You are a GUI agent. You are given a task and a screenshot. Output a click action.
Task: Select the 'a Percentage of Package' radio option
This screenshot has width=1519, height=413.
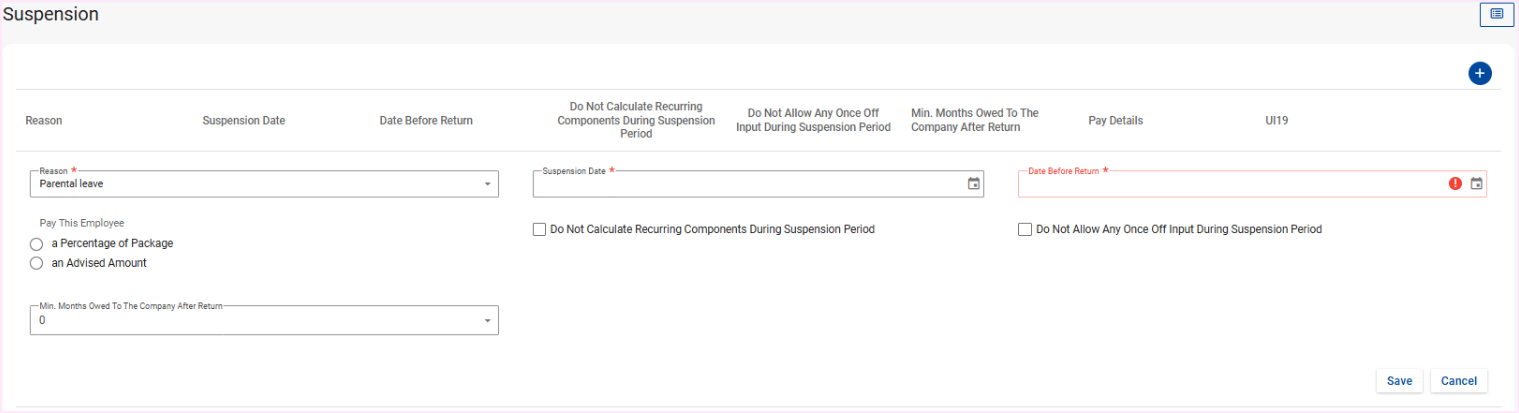[x=37, y=244]
